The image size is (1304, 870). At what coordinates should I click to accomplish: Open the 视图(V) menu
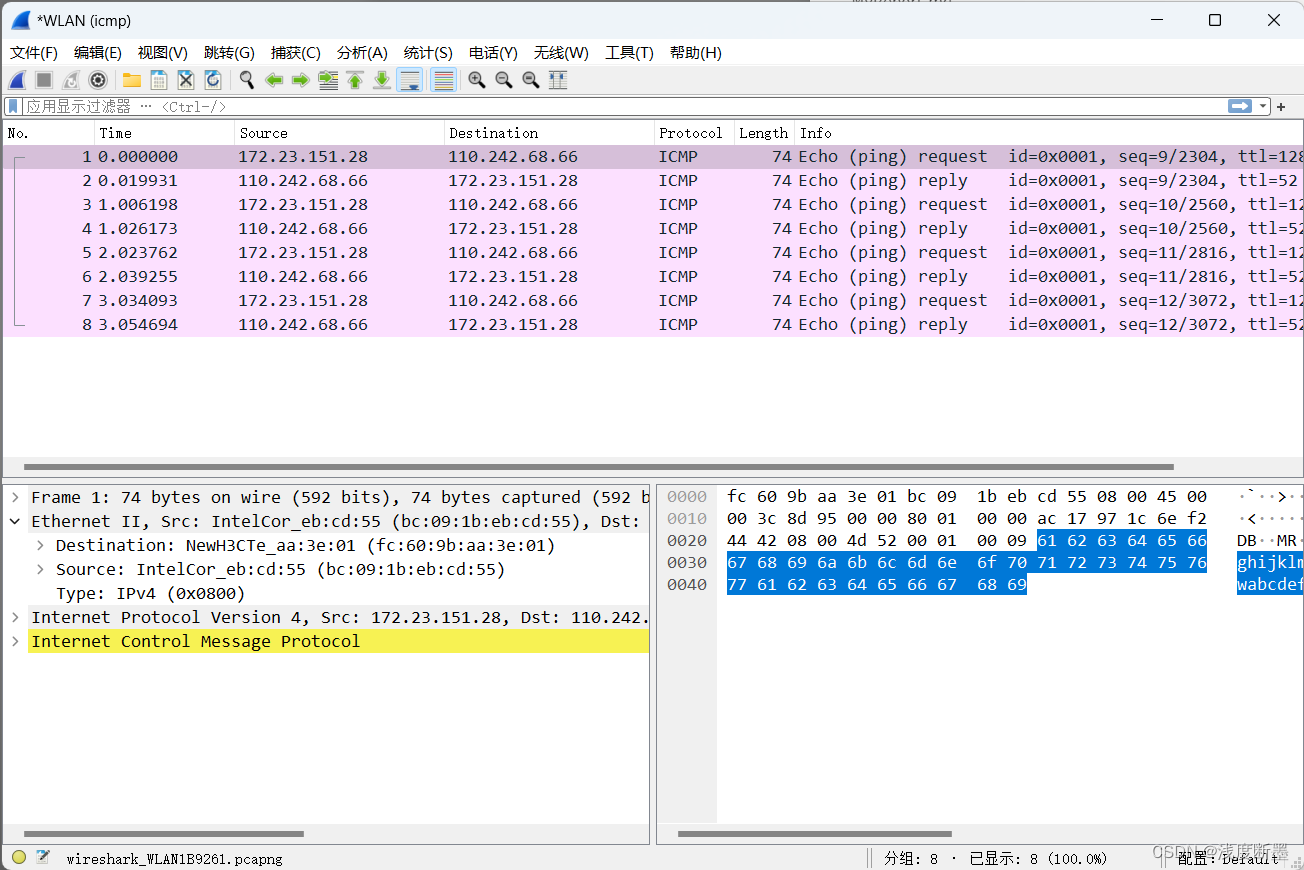click(x=163, y=52)
